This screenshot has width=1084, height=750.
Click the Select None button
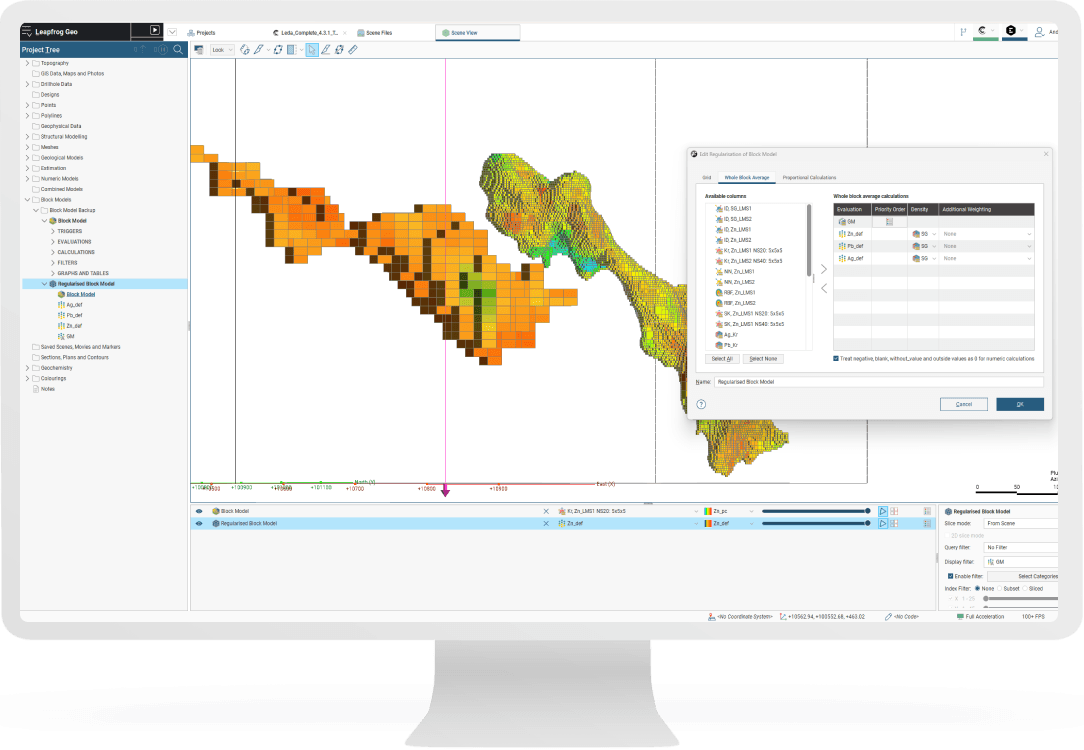(763, 359)
